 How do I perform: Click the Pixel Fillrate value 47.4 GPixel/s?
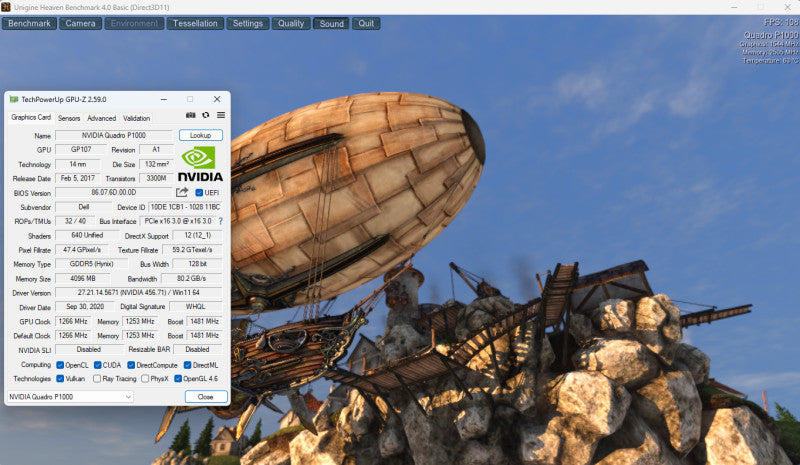[x=82, y=250]
